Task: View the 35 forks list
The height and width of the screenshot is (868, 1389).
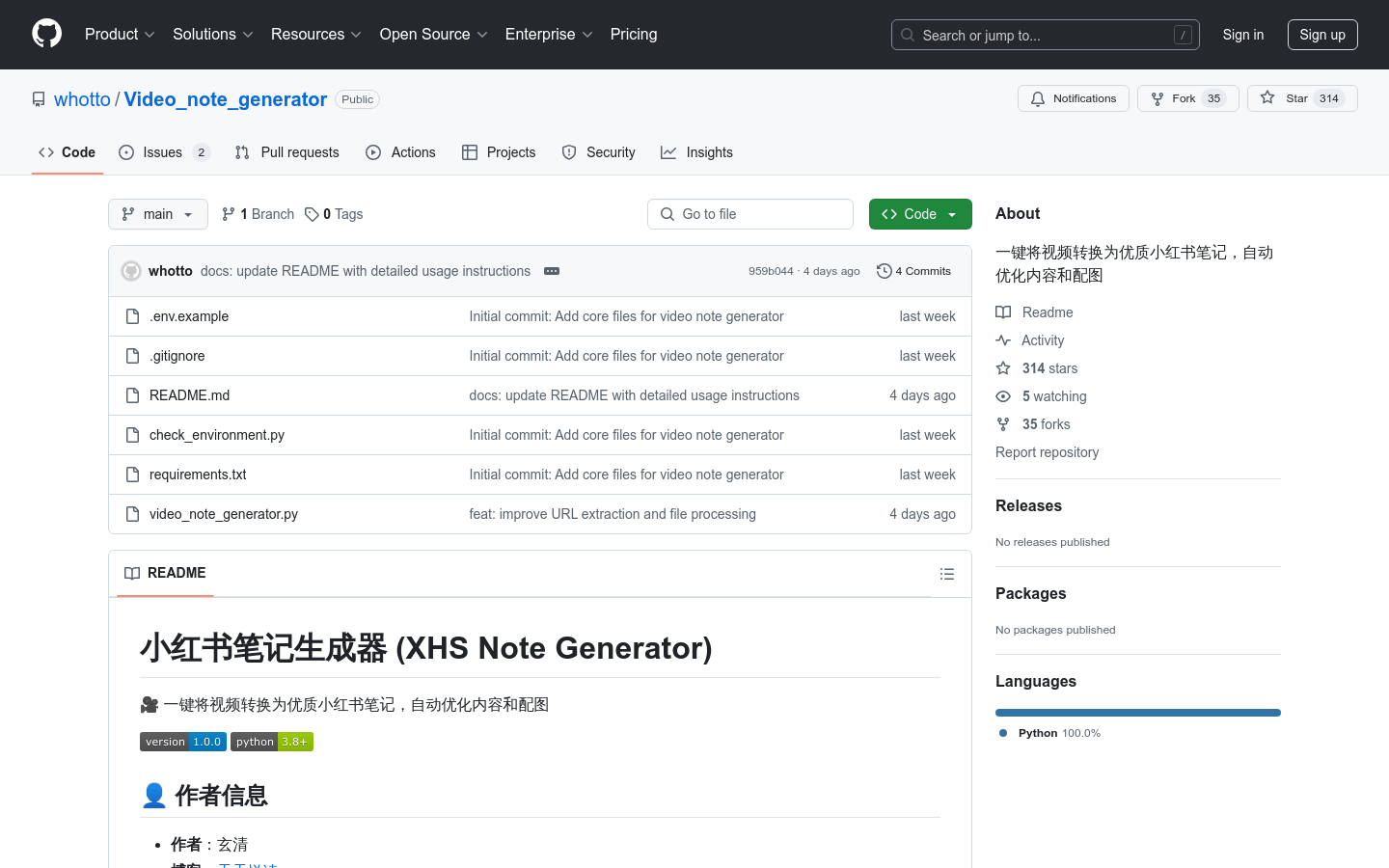Action: 1033,424
